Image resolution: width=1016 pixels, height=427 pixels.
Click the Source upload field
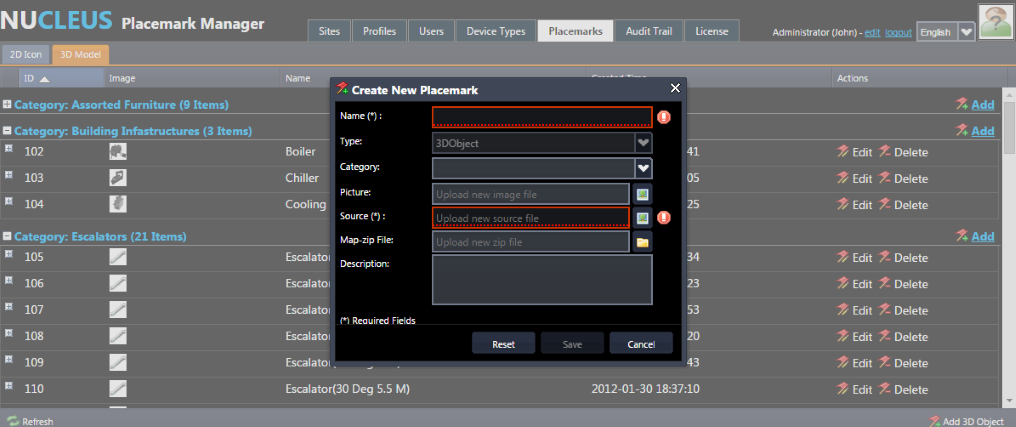click(531, 218)
